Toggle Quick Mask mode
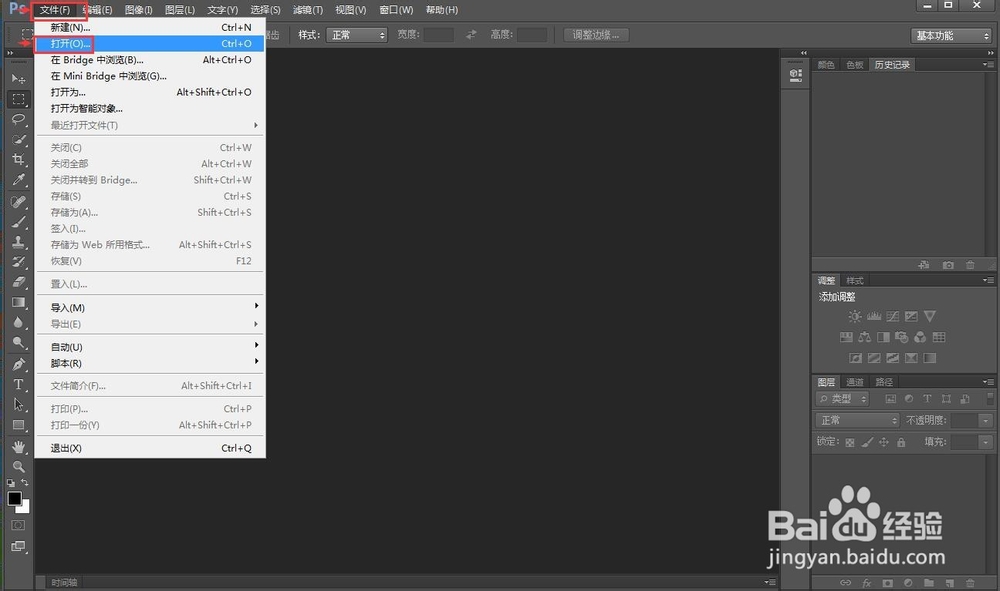 coord(18,525)
